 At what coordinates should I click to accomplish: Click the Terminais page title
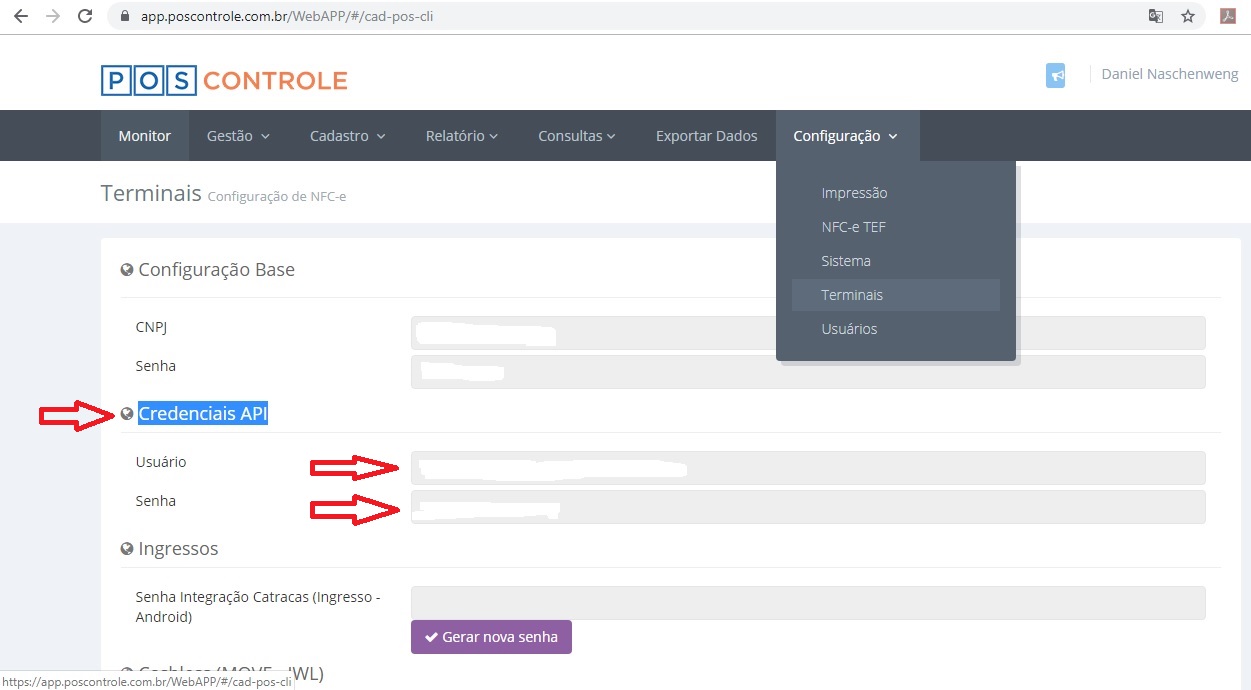point(151,193)
